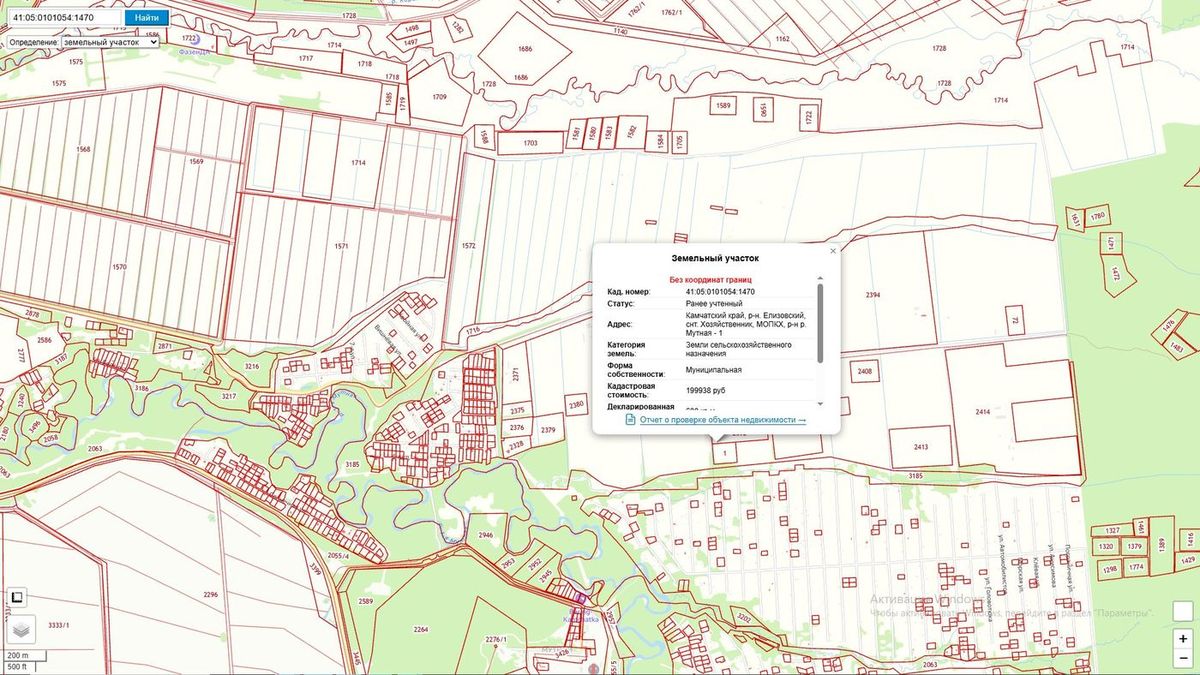The image size is (1200, 675).
Task: Select parcel 1686 on the map
Action: click(x=524, y=48)
